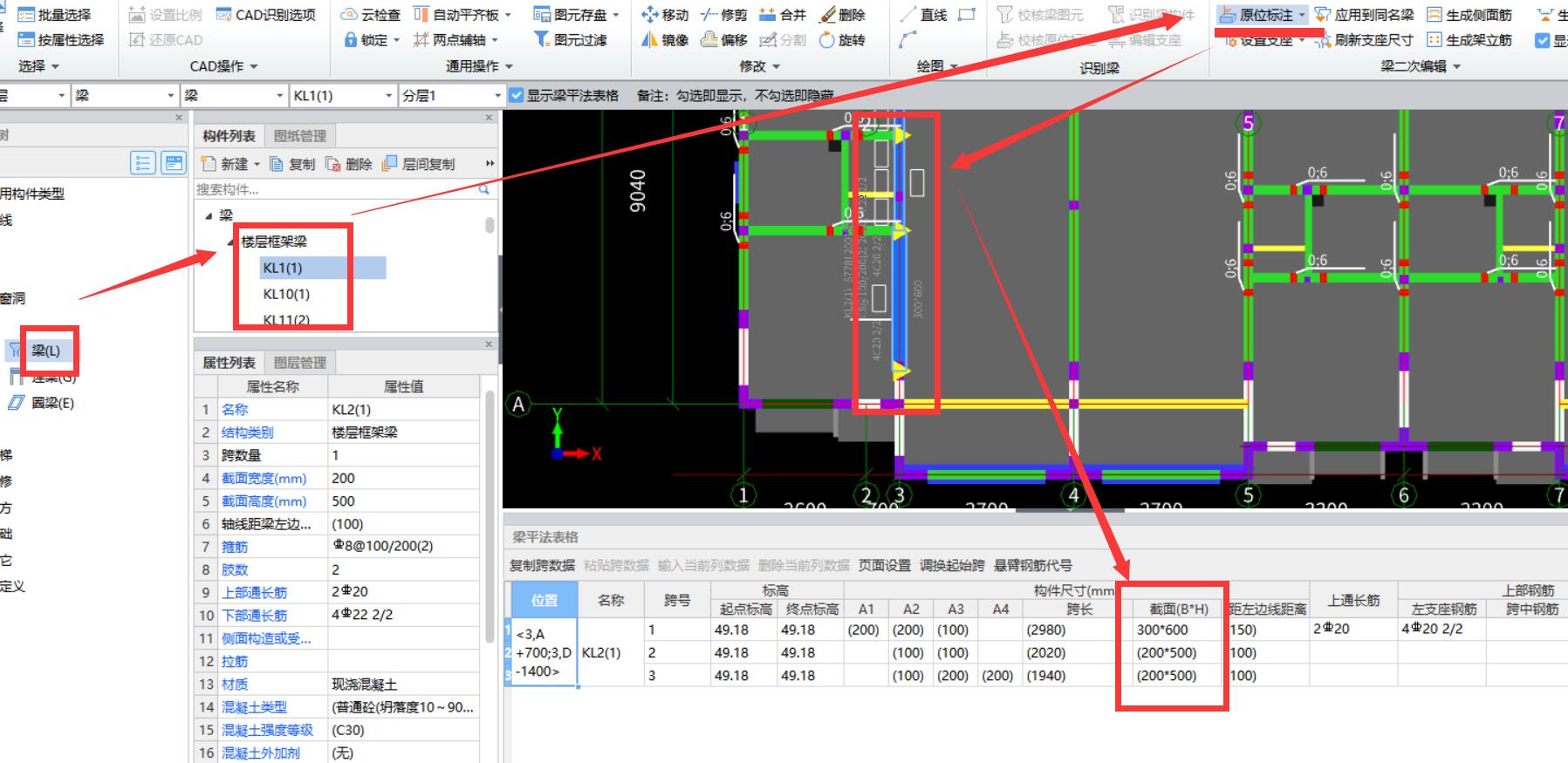Open the CAD识别选项 settings

[x=265, y=15]
